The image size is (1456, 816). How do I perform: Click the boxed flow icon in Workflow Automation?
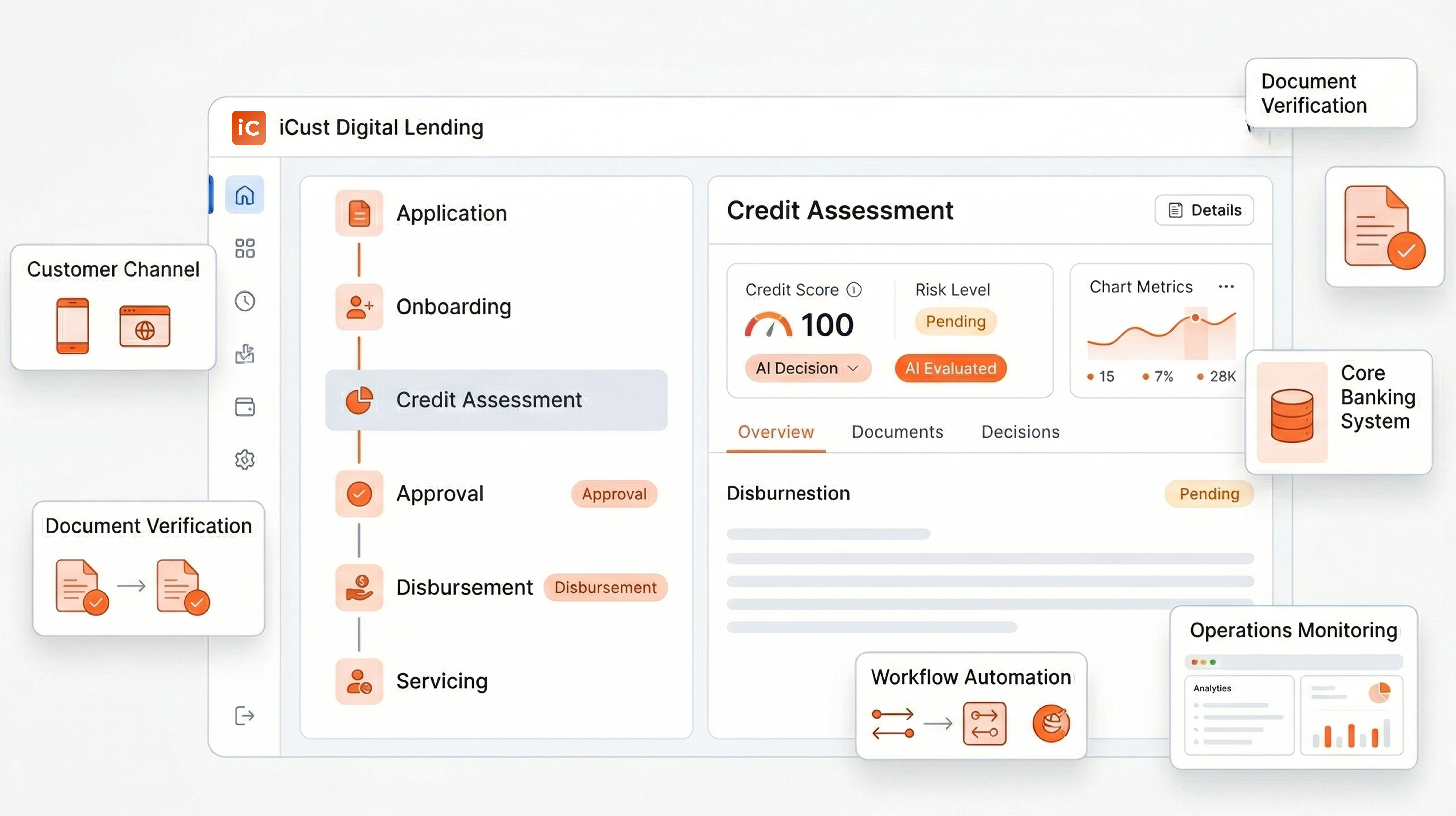[x=985, y=724]
